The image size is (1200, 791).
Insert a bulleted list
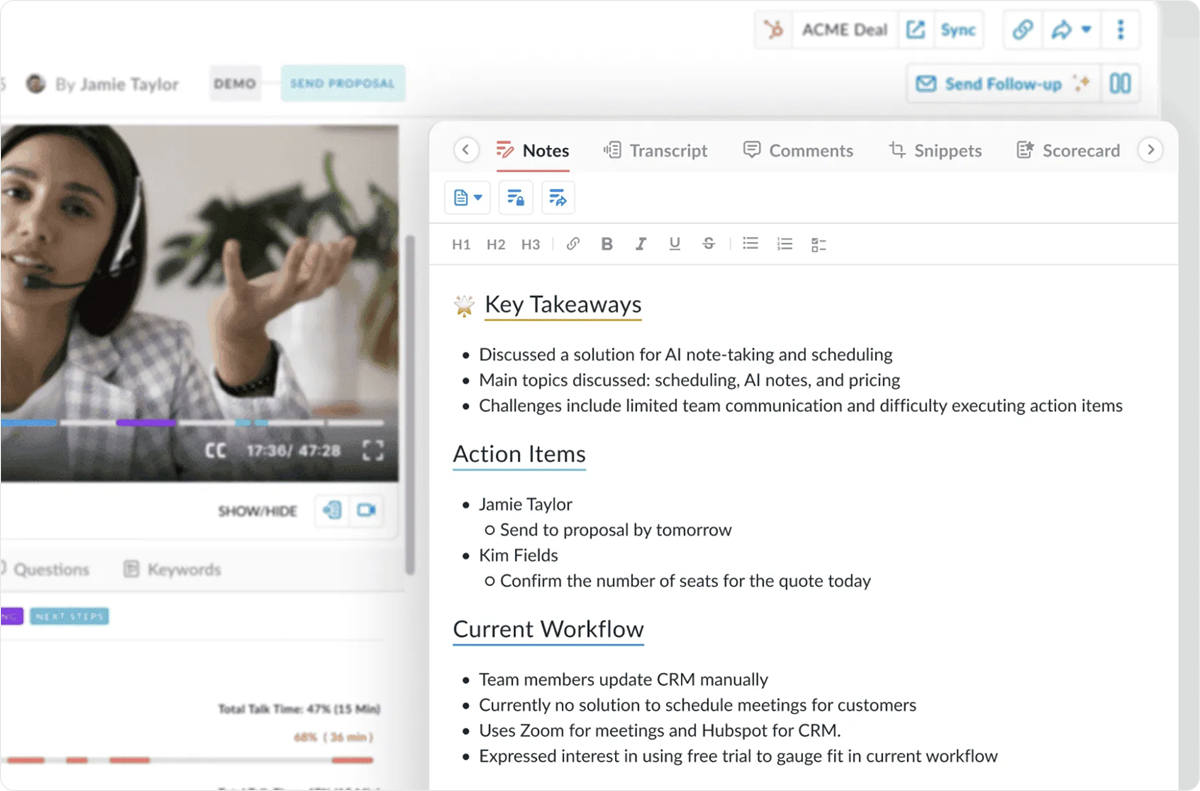coord(750,243)
